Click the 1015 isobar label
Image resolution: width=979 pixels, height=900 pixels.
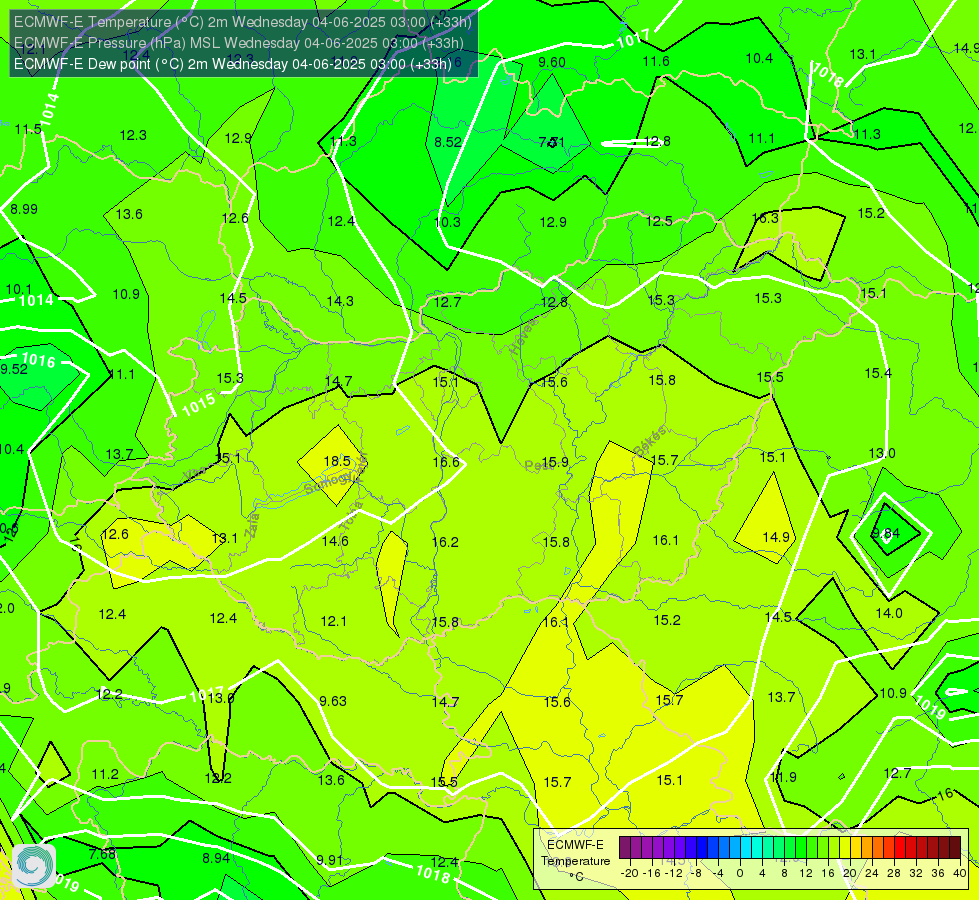point(199,404)
